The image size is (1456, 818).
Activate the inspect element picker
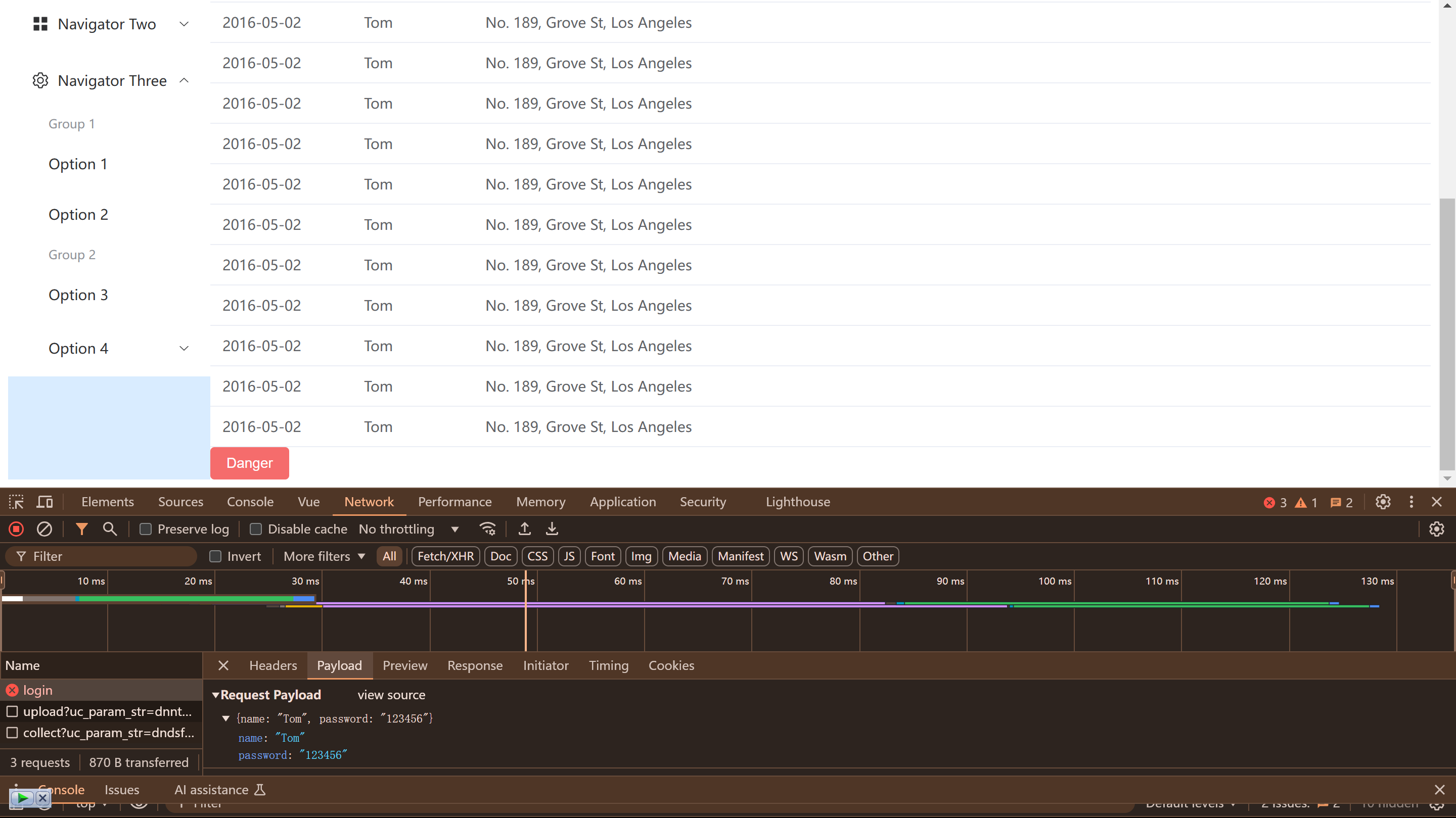[x=16, y=502]
